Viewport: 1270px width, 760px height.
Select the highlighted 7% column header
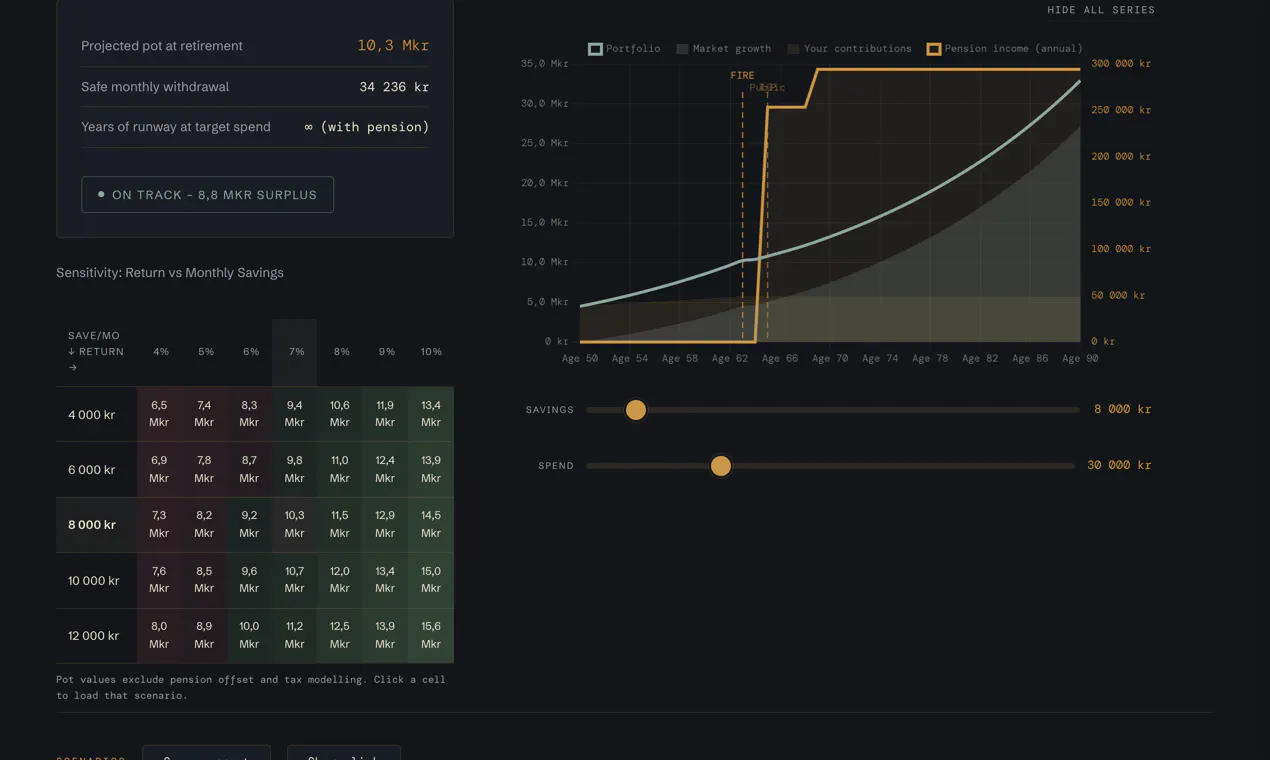295,352
